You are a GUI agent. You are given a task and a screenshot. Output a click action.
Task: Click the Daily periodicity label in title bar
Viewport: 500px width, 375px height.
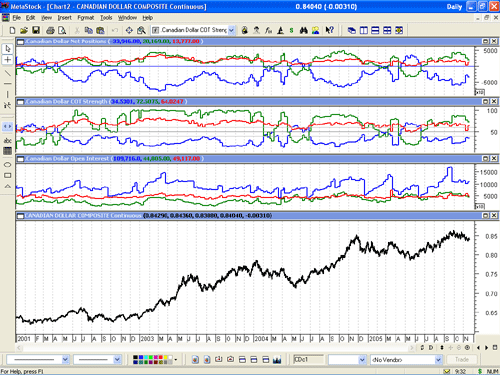(454, 7)
